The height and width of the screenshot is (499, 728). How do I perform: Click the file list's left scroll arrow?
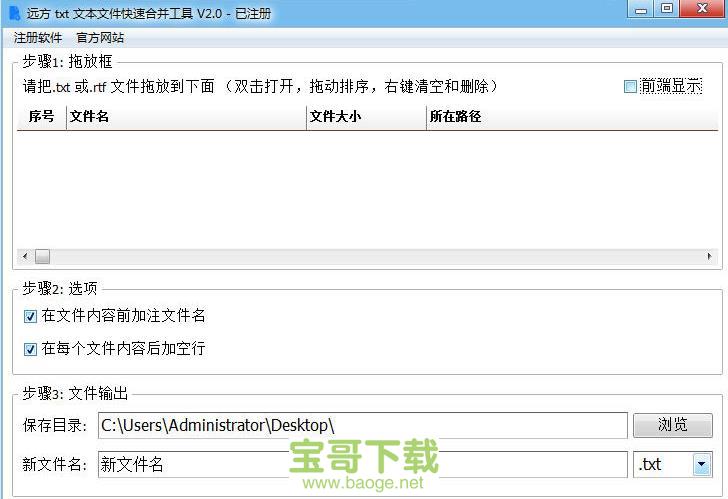[25, 257]
